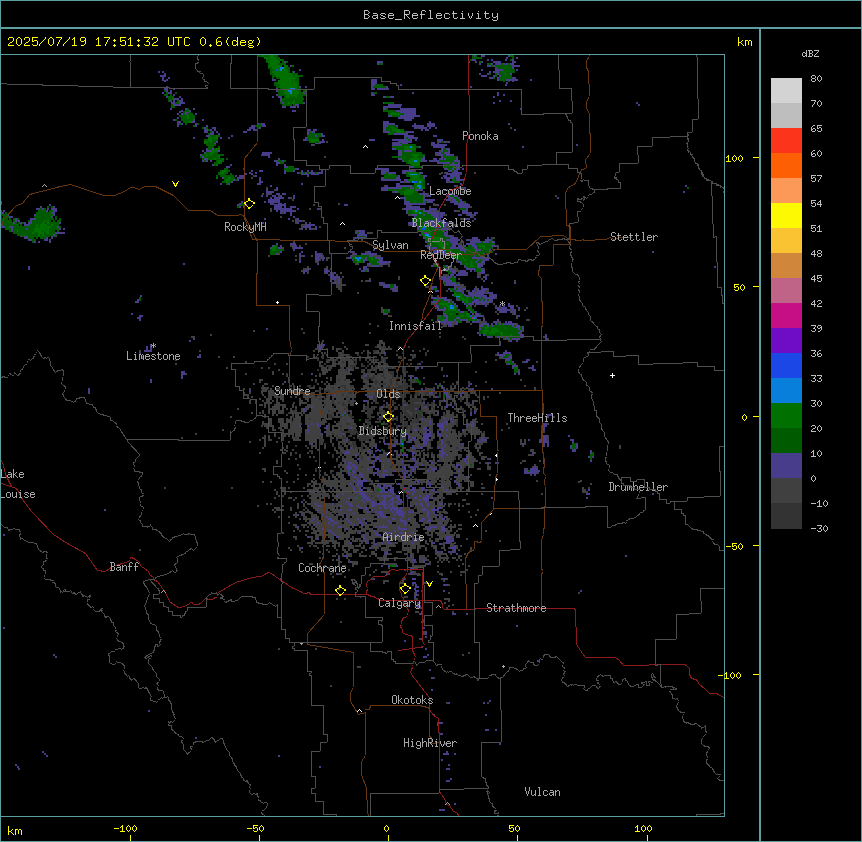
Task: Click the -30 value at legend bottom
Action: coord(819,528)
